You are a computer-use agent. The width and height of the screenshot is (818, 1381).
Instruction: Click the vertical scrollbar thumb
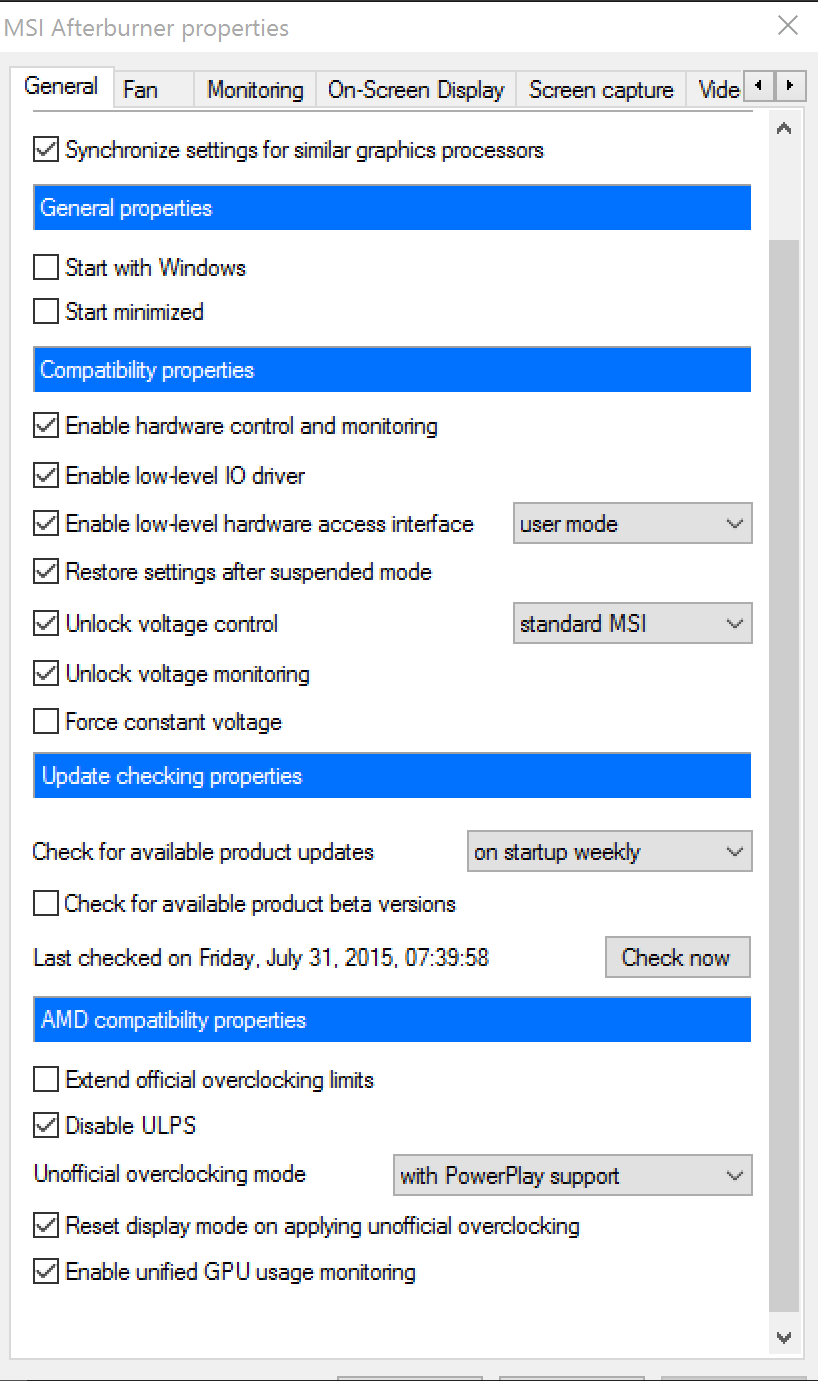784,770
